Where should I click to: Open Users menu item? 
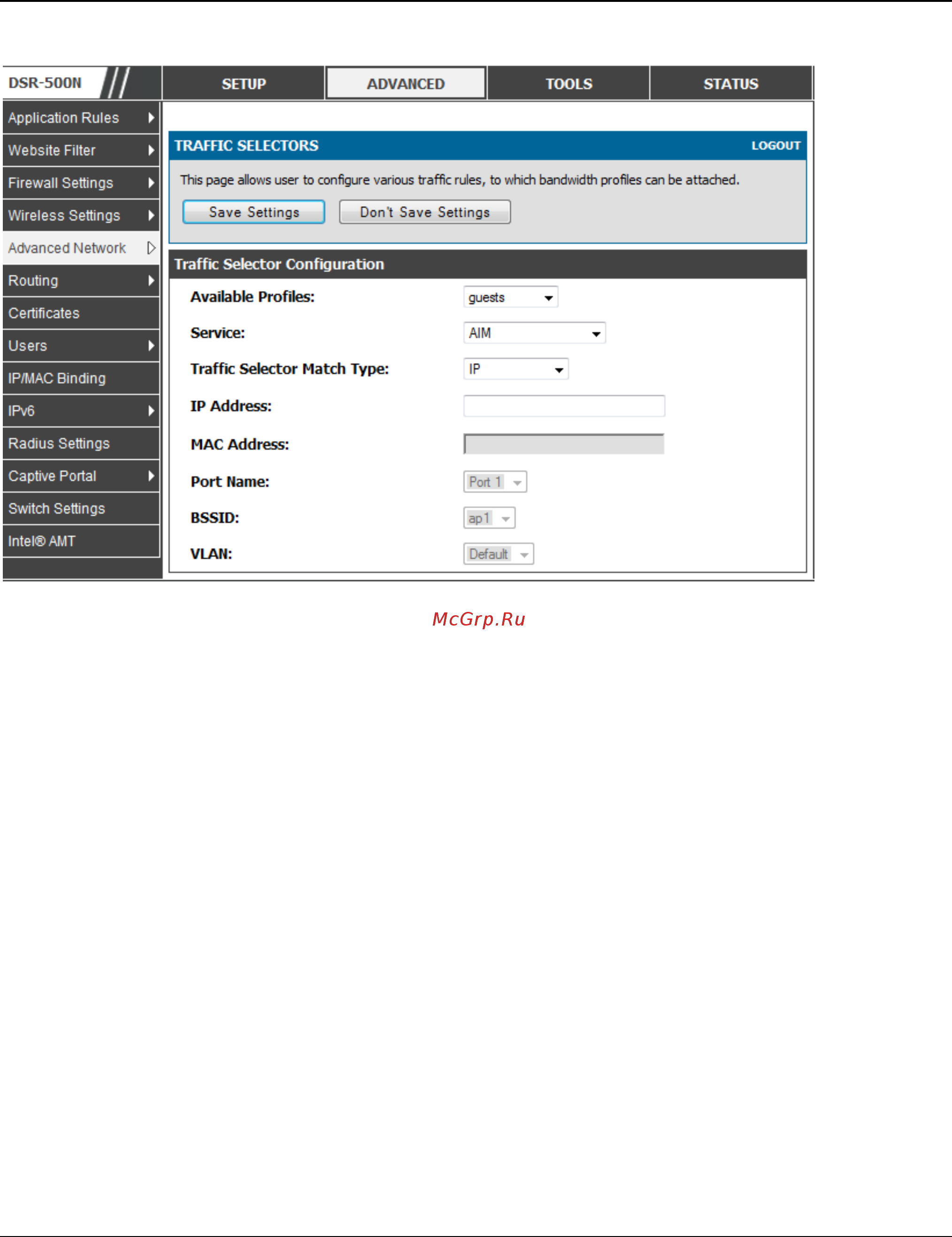tap(81, 346)
